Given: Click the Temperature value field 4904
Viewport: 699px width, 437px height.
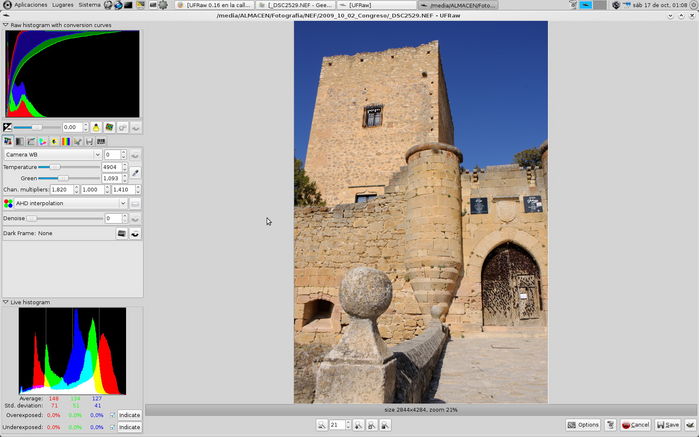Looking at the screenshot, I should (111, 167).
